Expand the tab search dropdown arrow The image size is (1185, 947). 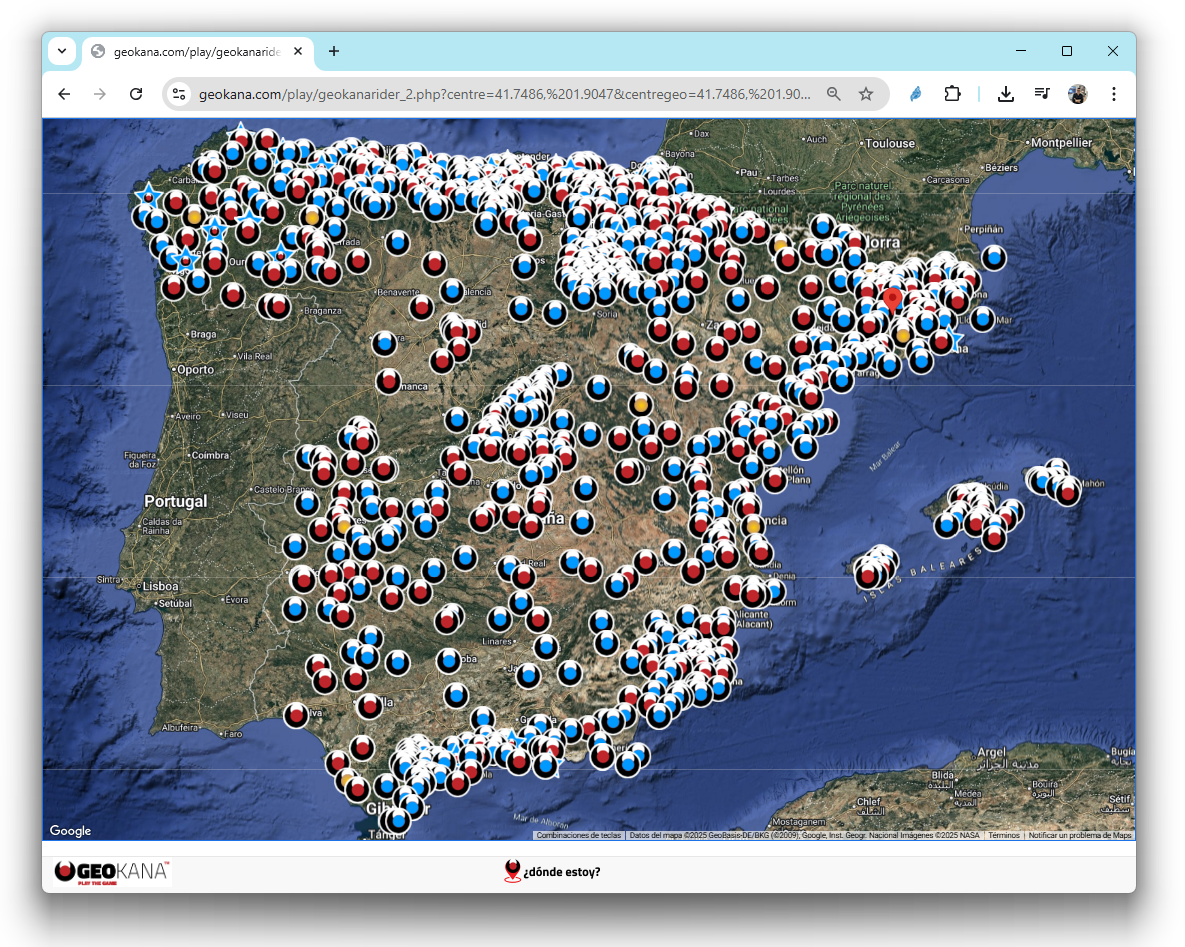(62, 51)
